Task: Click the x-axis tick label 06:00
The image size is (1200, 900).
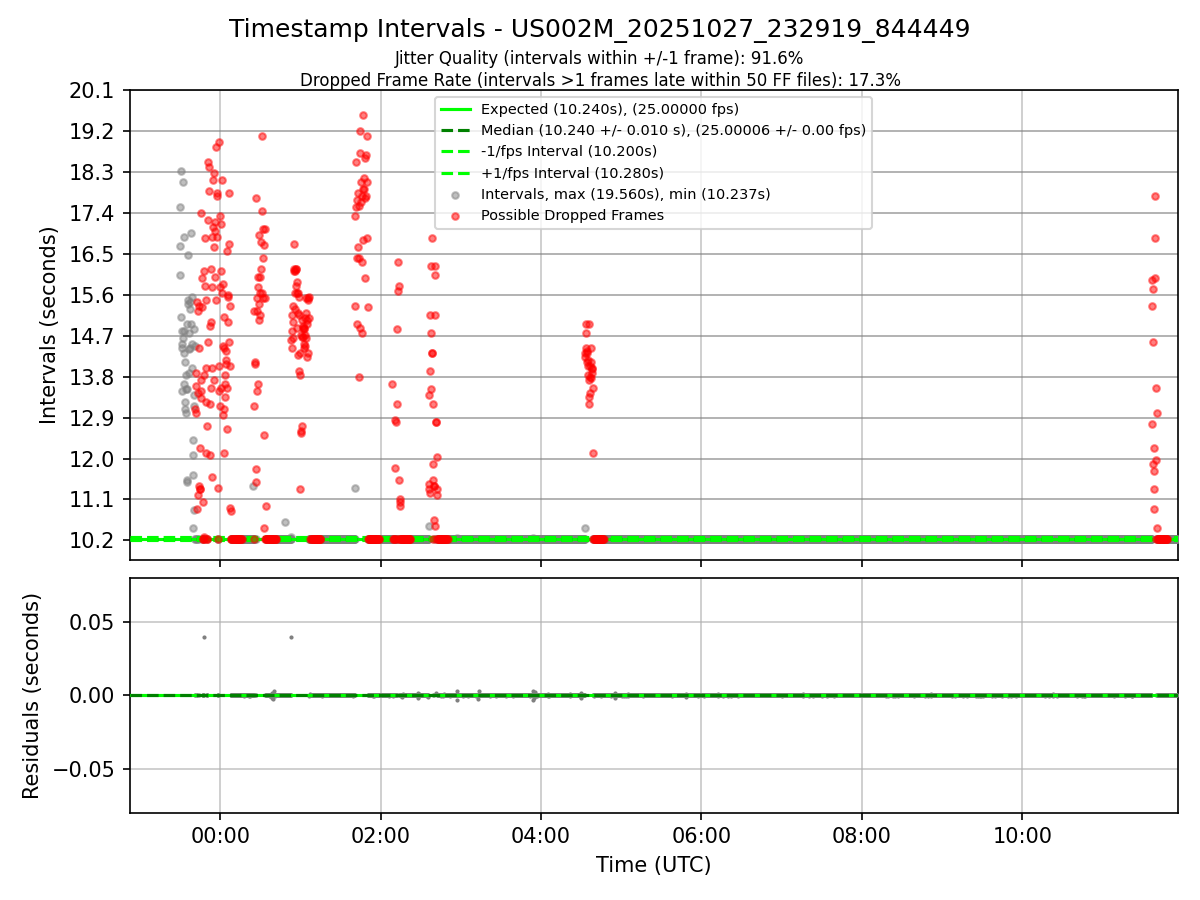Action: pos(701,836)
